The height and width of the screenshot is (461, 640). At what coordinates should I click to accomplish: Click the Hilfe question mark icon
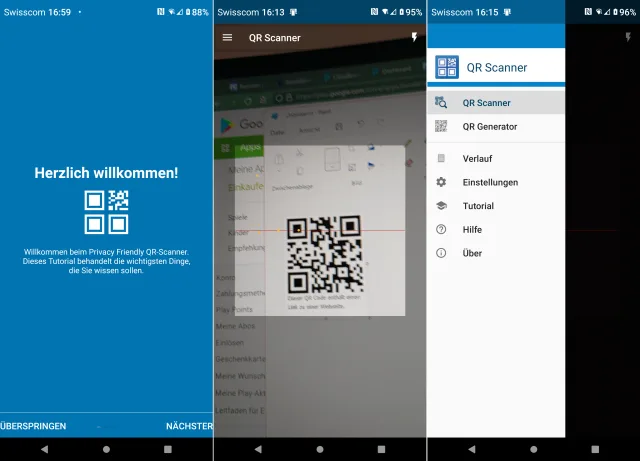click(441, 229)
